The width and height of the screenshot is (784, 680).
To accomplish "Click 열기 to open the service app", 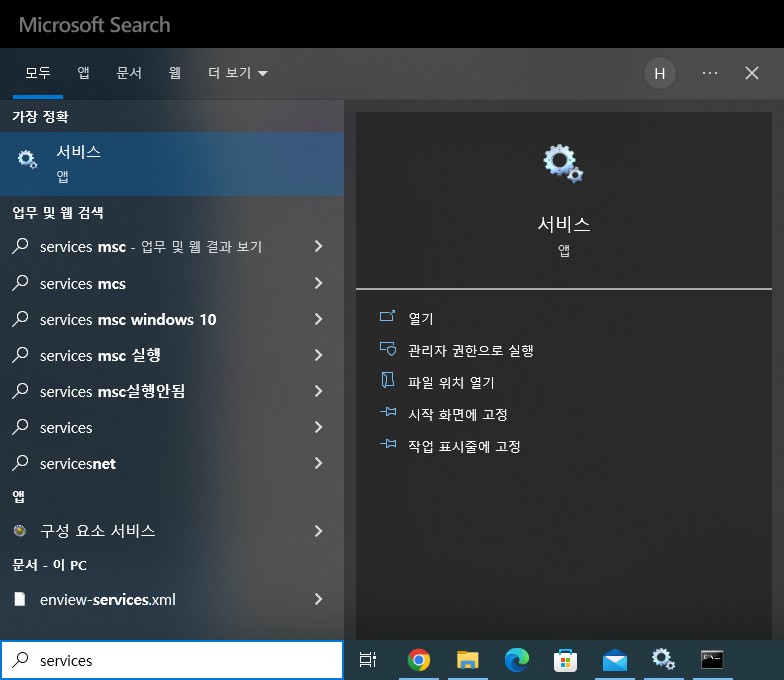I will [421, 318].
